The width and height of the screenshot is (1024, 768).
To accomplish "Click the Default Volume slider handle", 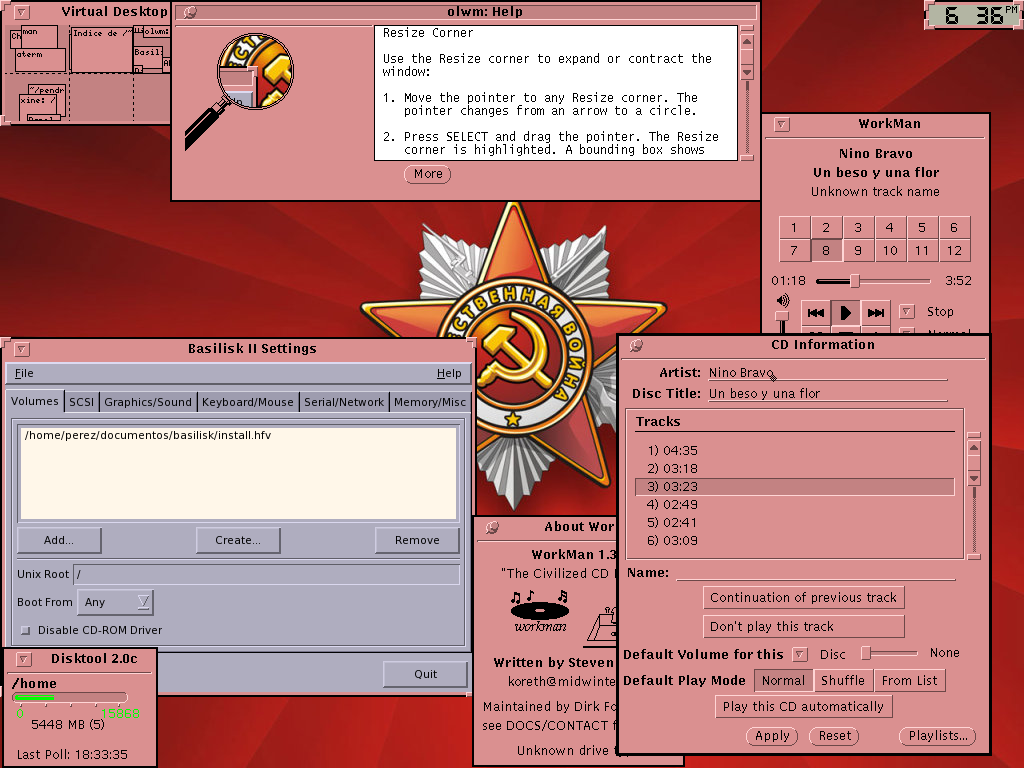I will tap(865, 653).
